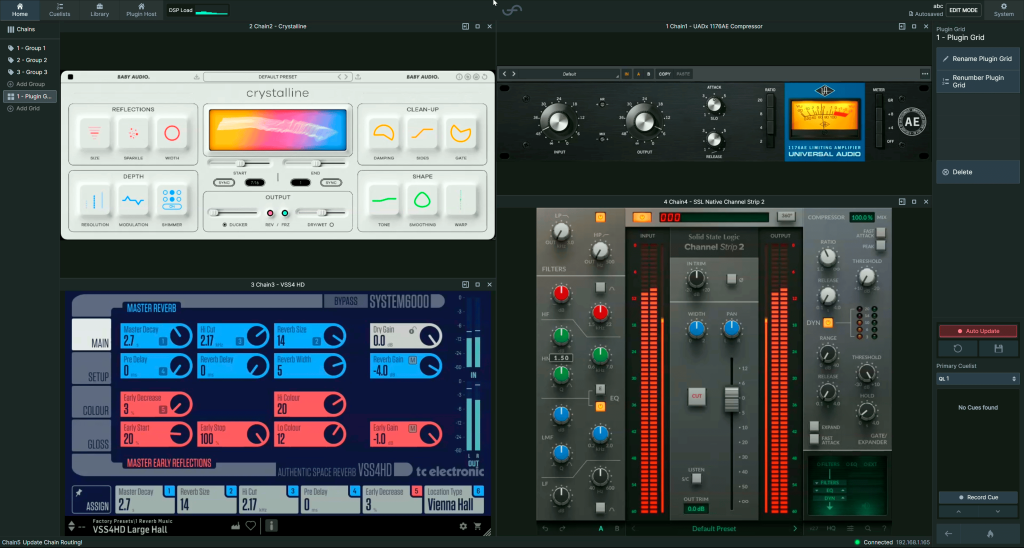Select 2 - Group 2 in Chains list

tap(30, 60)
